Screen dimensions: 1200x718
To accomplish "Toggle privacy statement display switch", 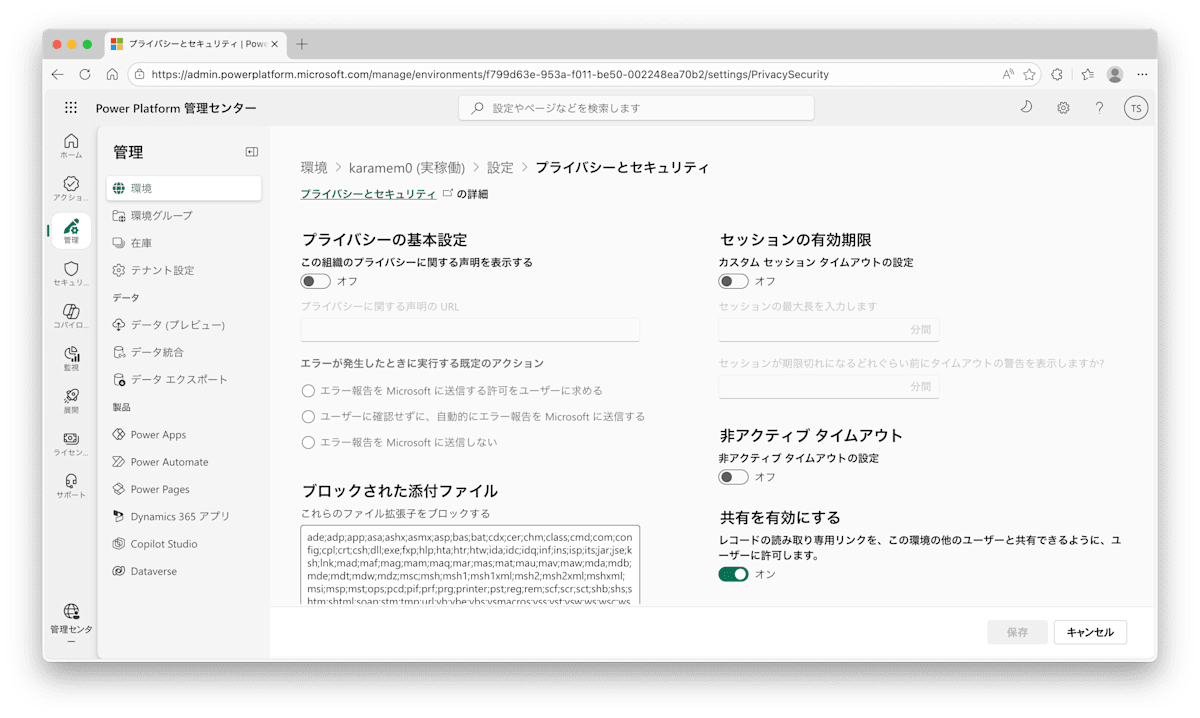I will tap(316, 281).
